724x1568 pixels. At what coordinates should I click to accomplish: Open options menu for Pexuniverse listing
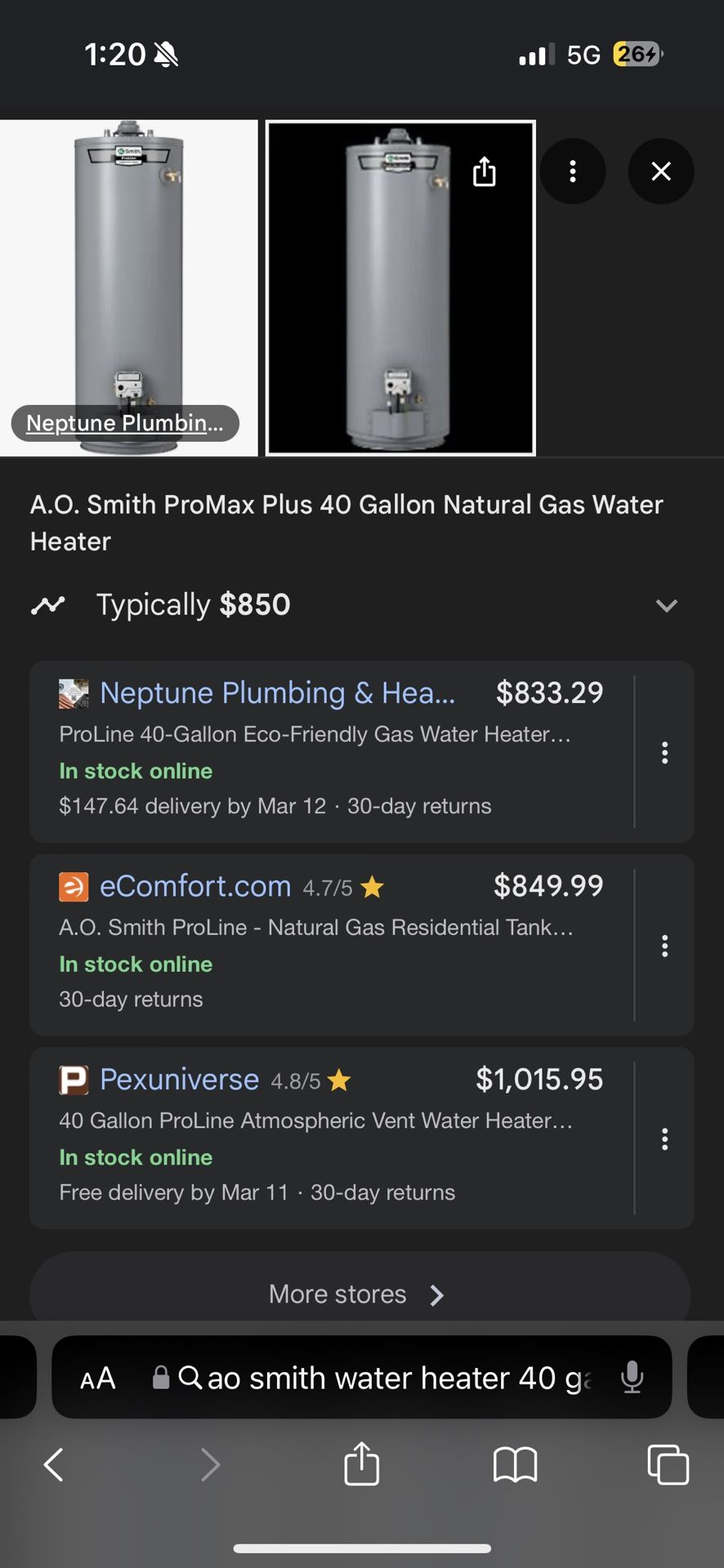(665, 1138)
